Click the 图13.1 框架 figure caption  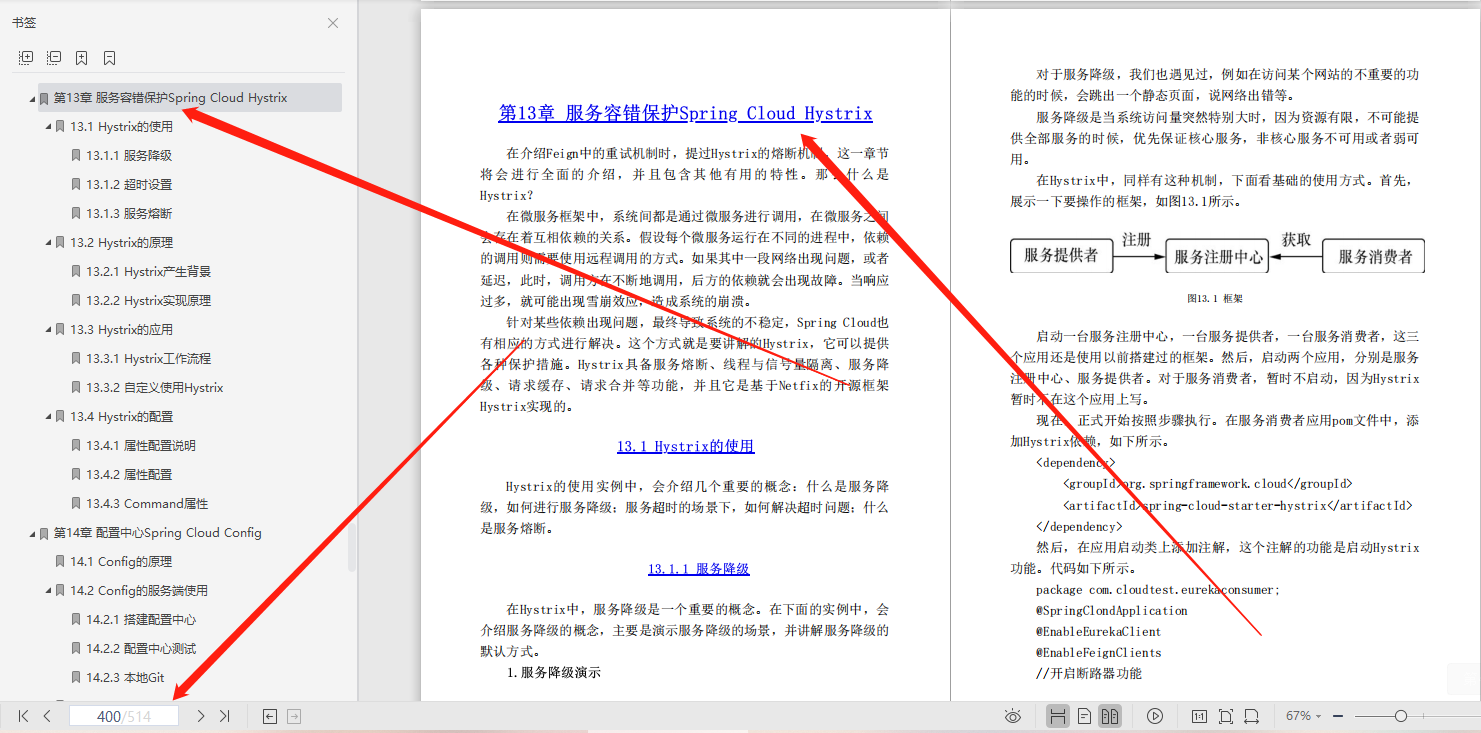[1214, 298]
